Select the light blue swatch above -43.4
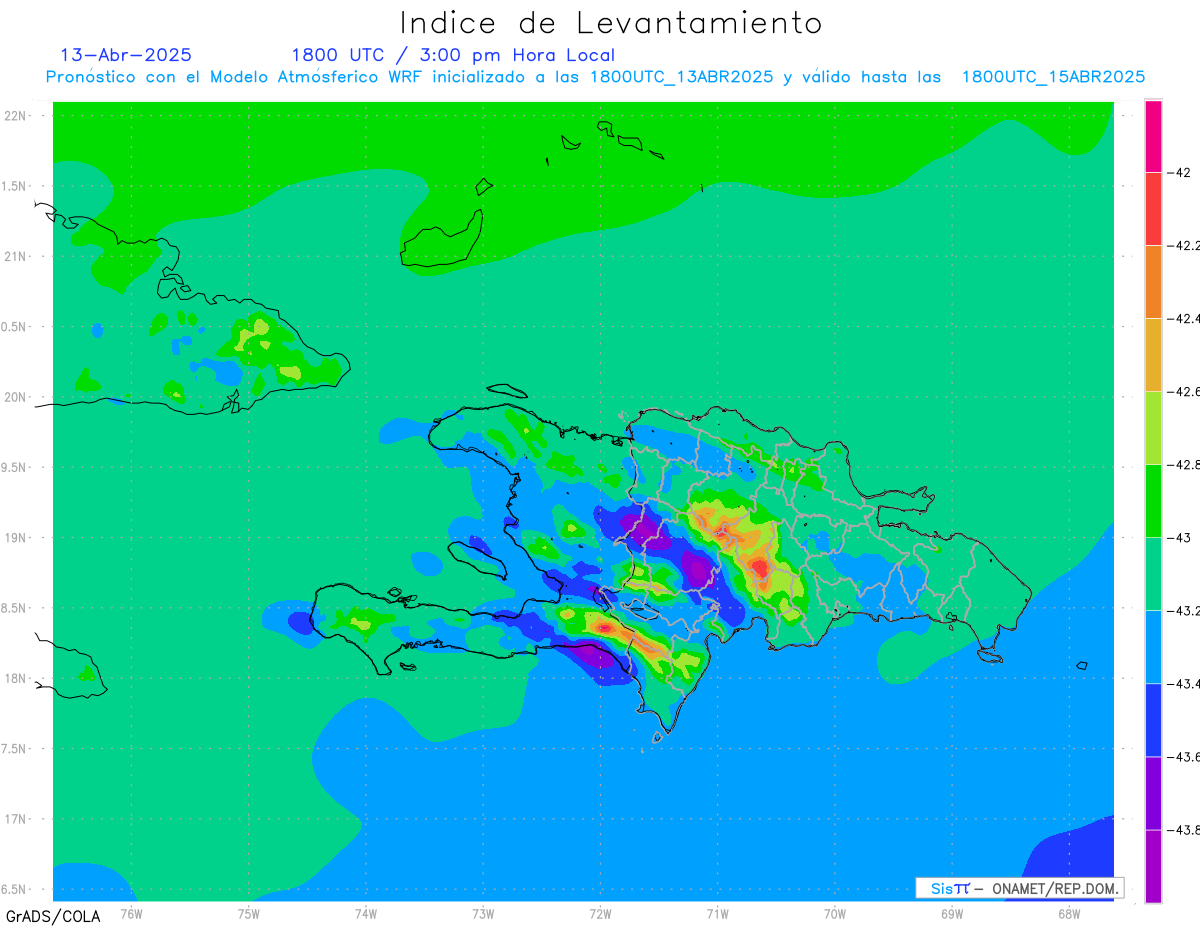1200x927 pixels. 1153,647
